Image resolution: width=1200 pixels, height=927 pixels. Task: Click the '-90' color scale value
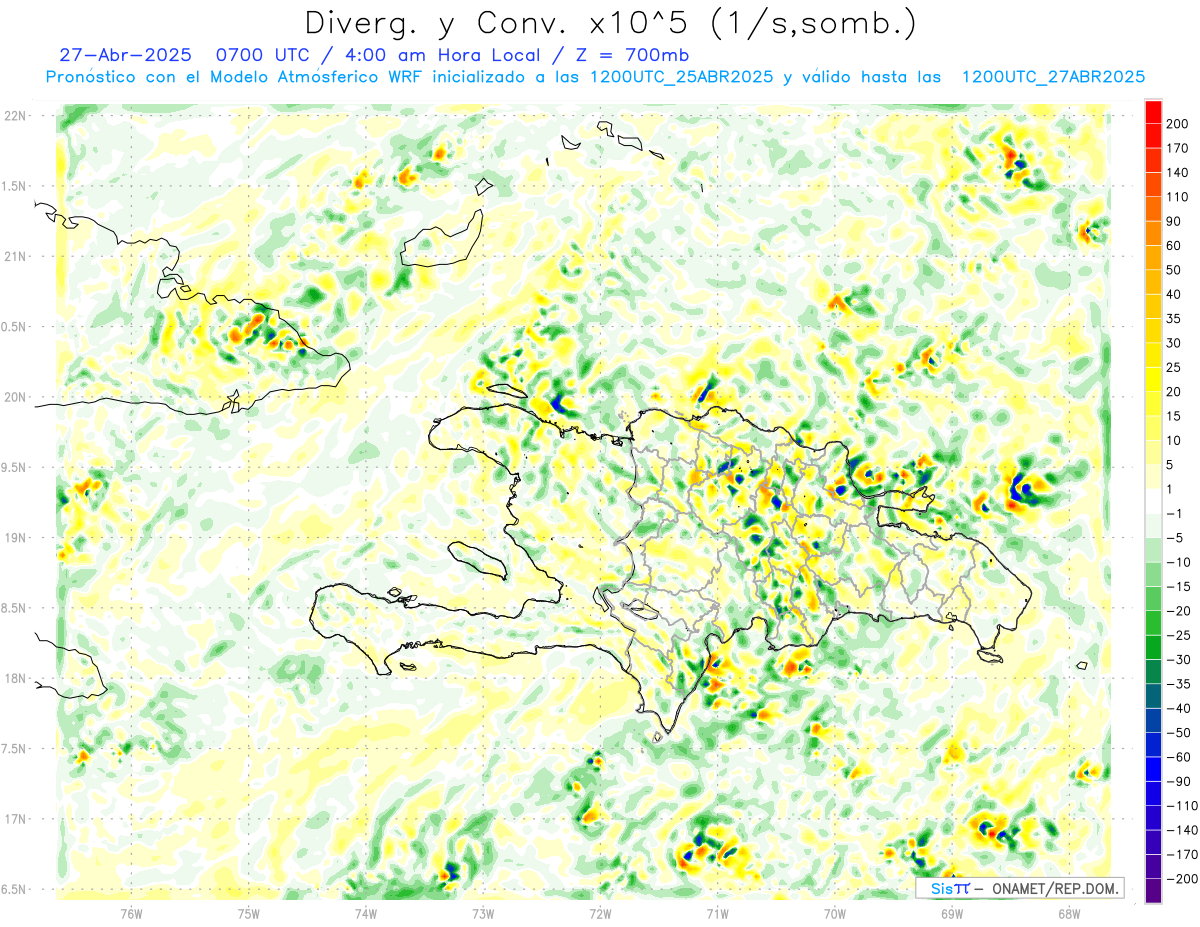pos(1178,781)
